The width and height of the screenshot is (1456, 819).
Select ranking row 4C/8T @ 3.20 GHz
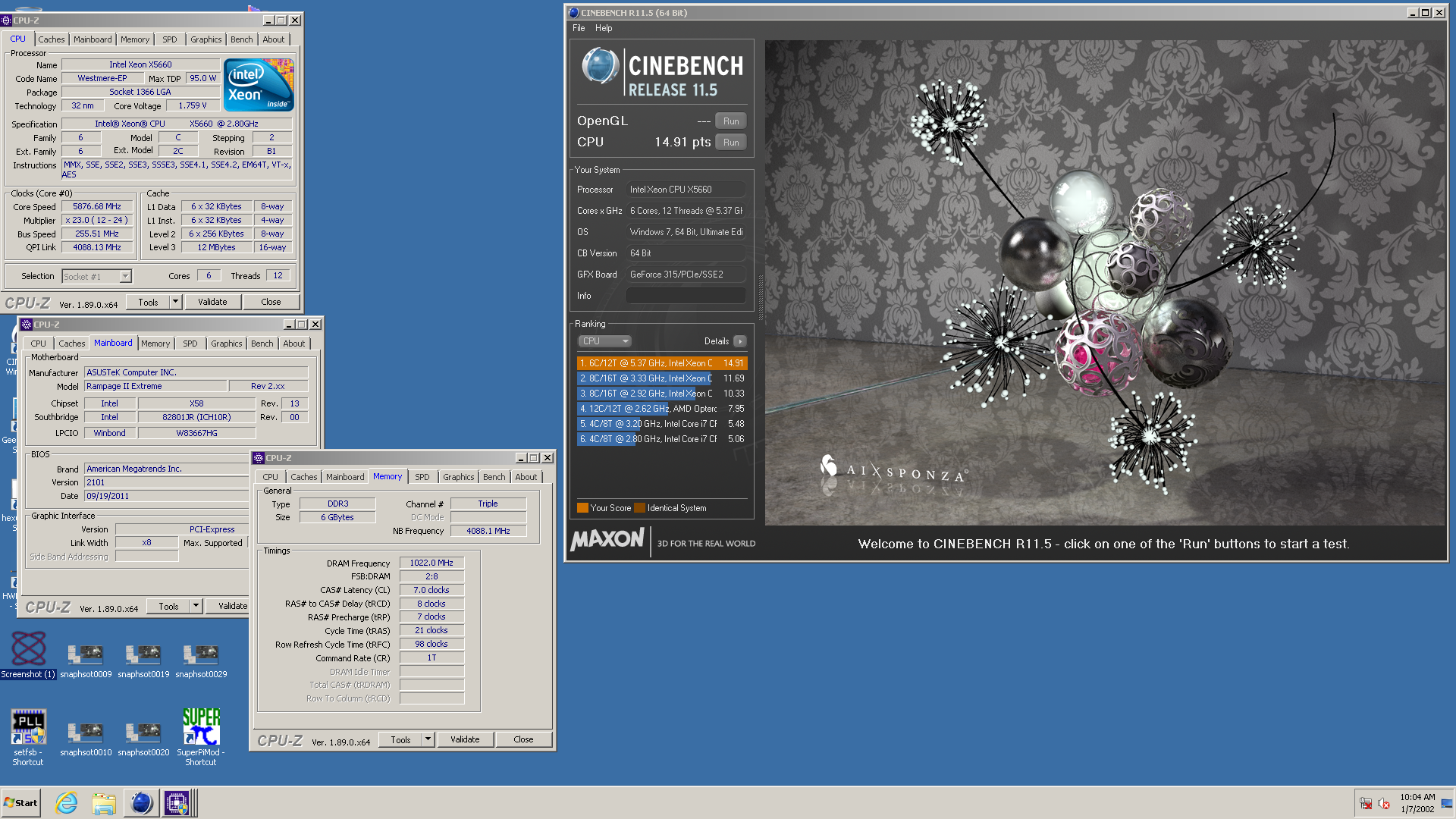tap(662, 424)
